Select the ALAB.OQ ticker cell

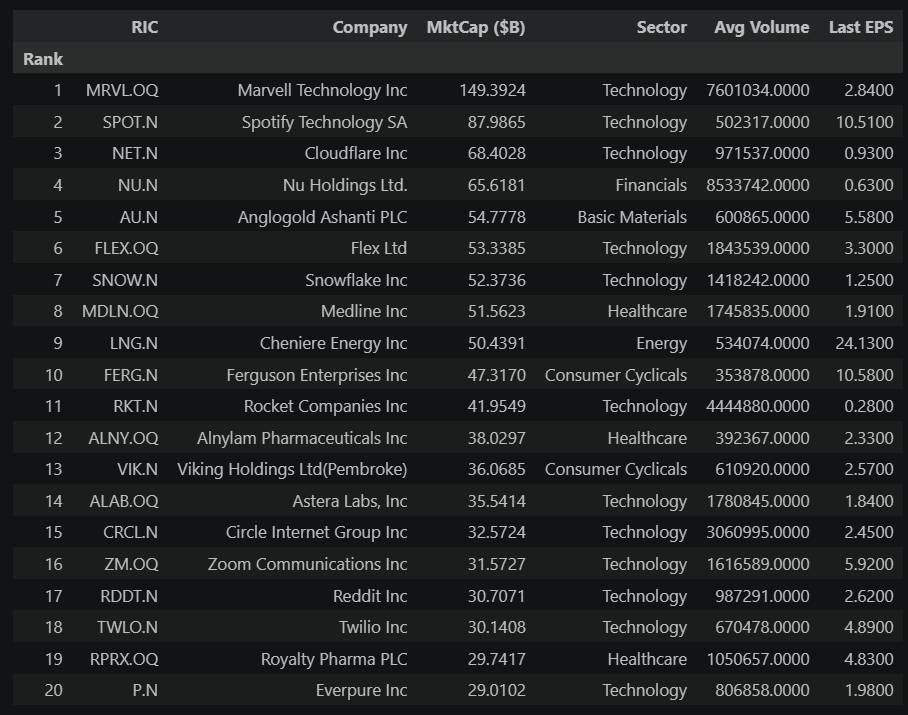[123, 501]
